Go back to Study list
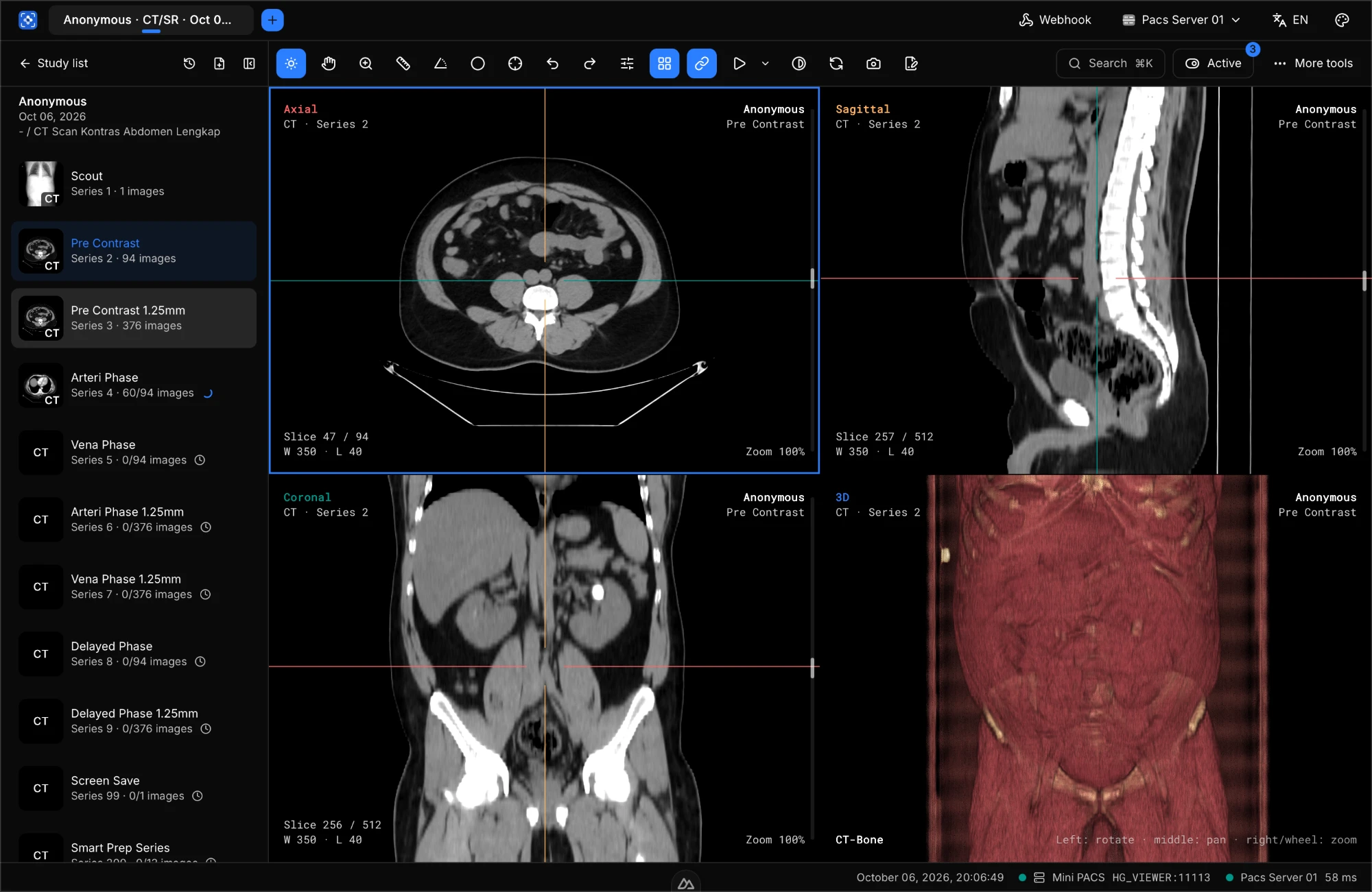Viewport: 1372px width, 892px height. click(x=54, y=63)
